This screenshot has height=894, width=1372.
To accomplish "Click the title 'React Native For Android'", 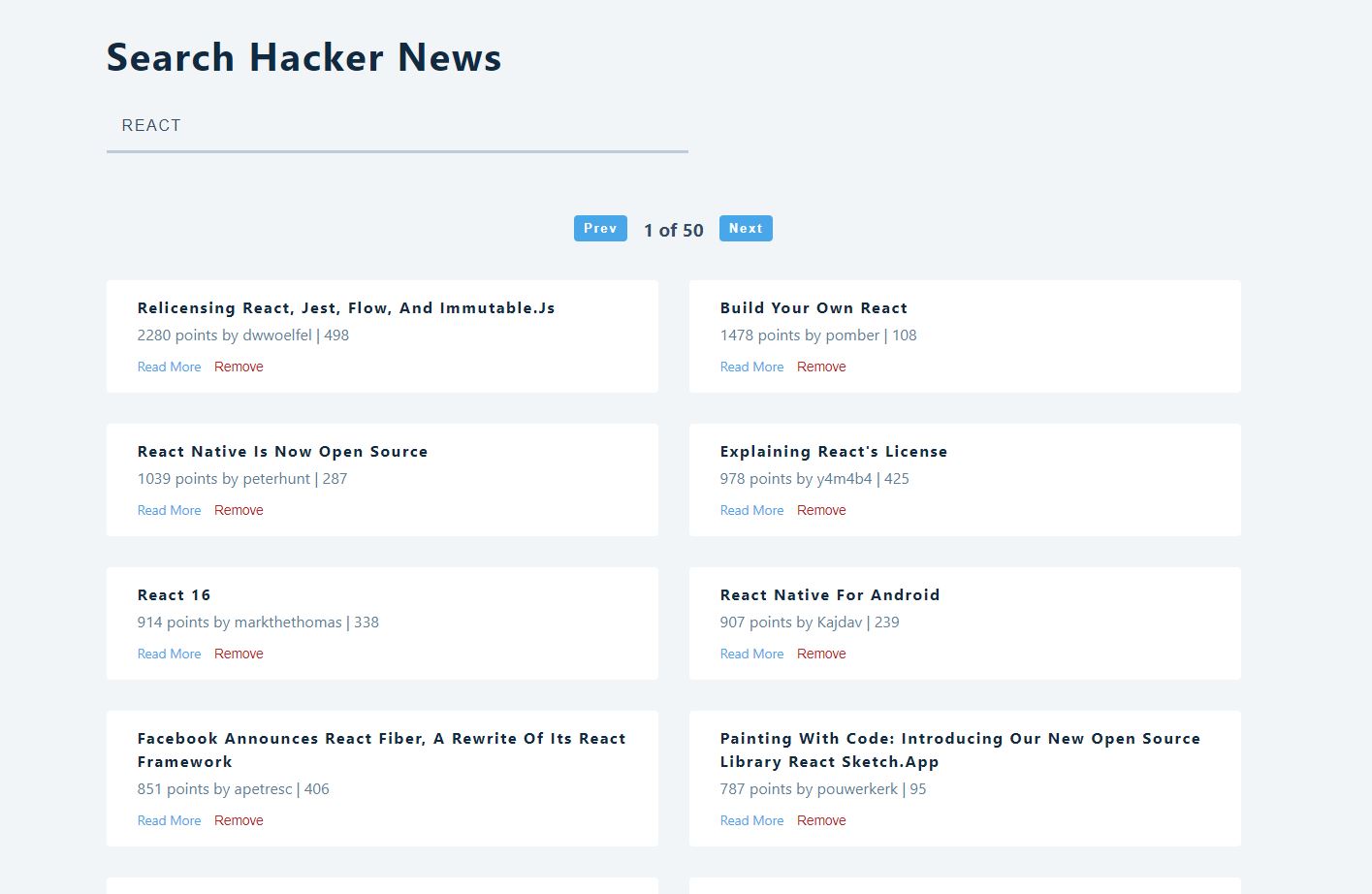I will [x=830, y=595].
